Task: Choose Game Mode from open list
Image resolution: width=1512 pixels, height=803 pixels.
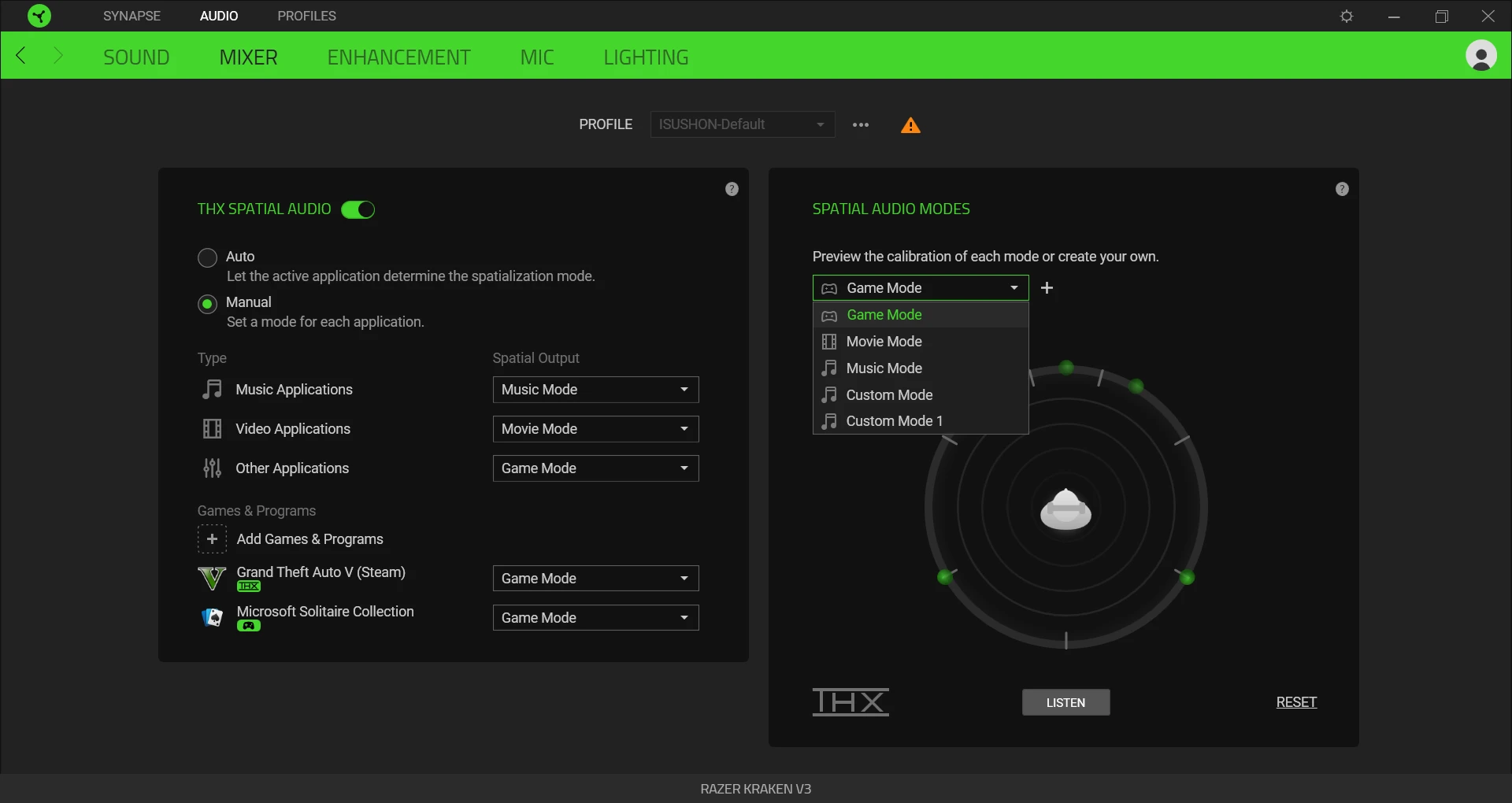Action: pos(921,315)
